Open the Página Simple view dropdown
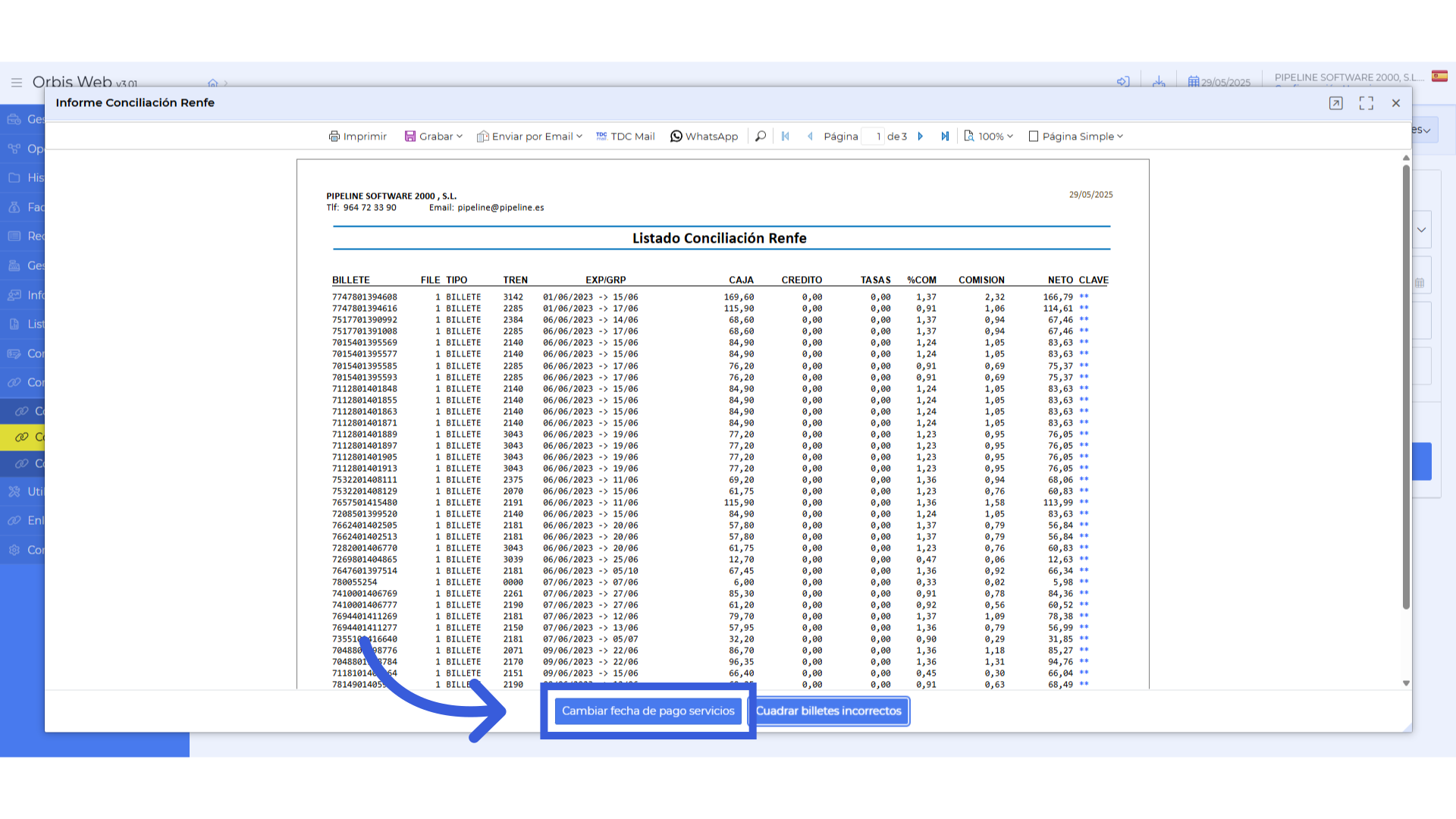The width and height of the screenshot is (1456, 819). point(1076,136)
